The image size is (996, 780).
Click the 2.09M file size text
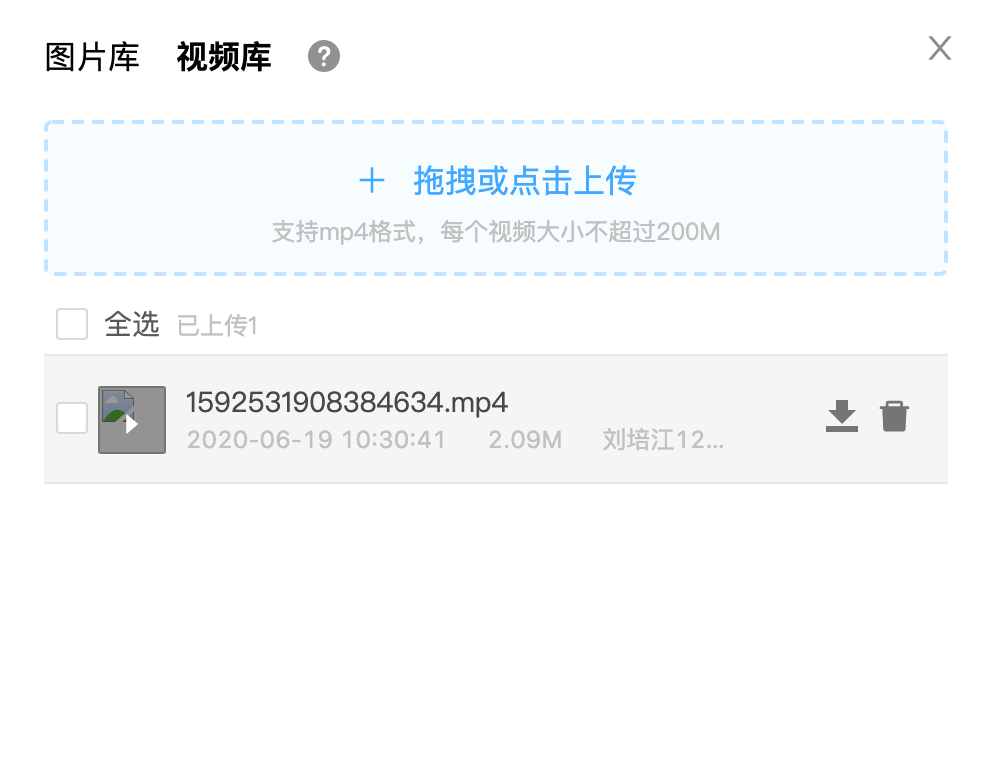(x=525, y=440)
